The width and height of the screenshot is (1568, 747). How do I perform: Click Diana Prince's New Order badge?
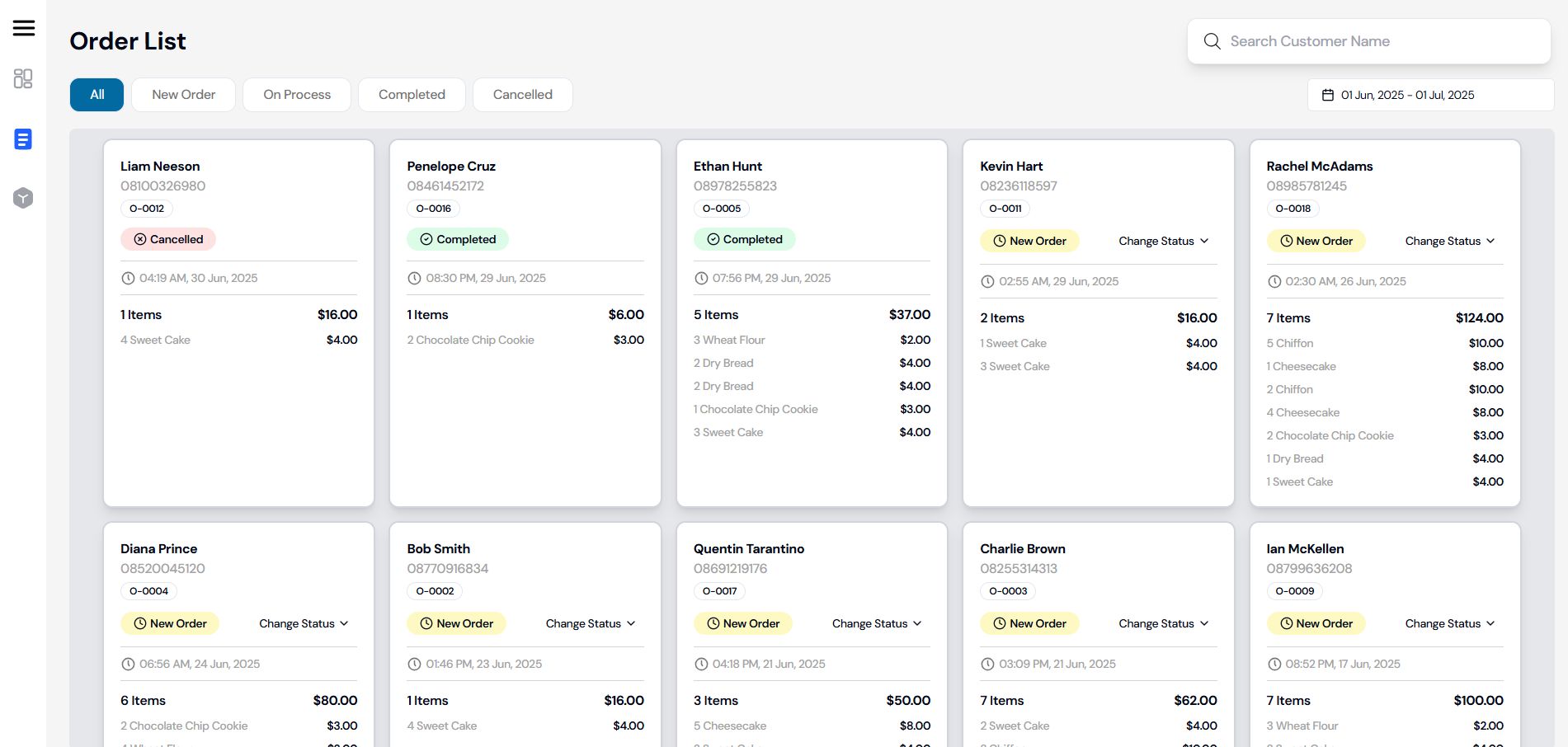[x=170, y=623]
